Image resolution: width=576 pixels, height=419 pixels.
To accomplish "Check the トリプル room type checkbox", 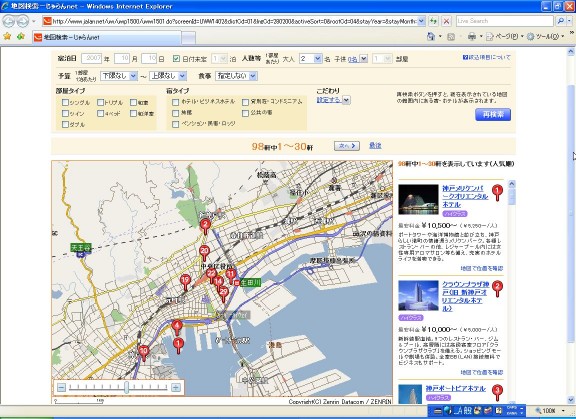I will (101, 102).
